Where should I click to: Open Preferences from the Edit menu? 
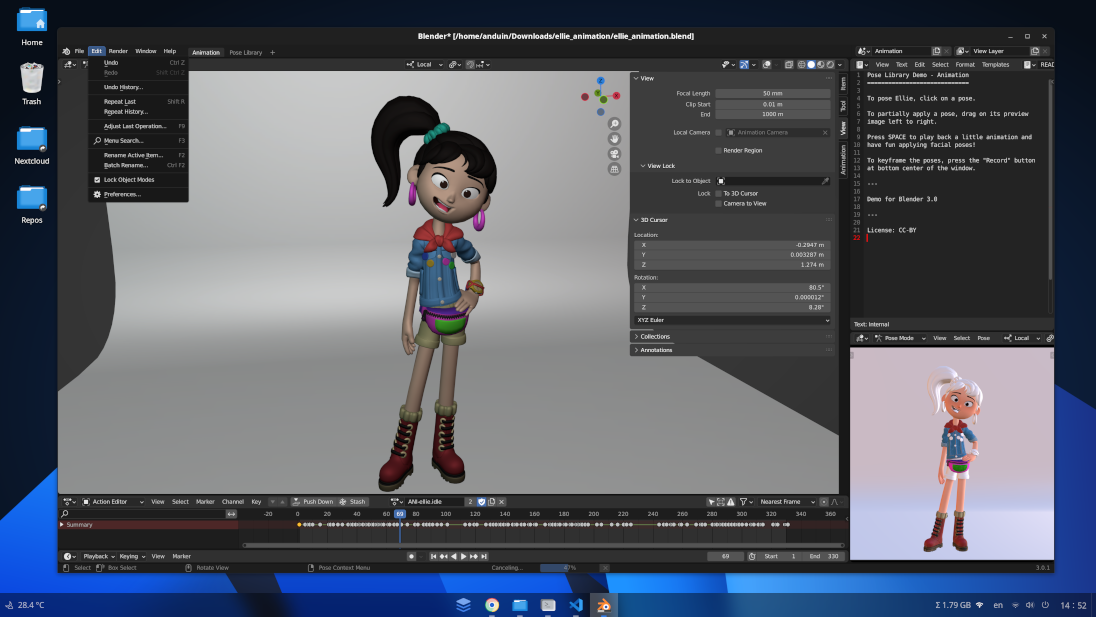[x=122, y=194]
